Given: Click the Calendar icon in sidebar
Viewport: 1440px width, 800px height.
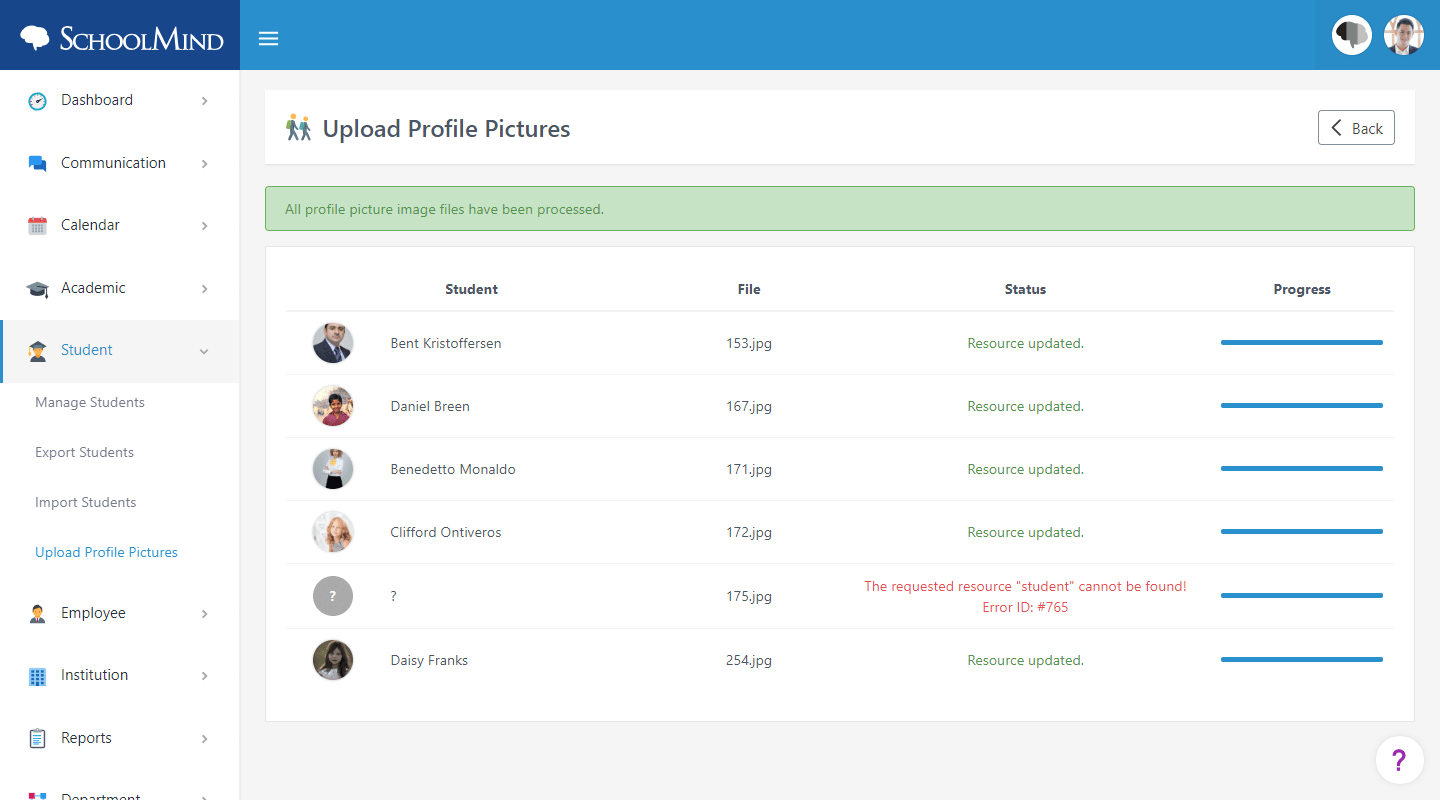Looking at the screenshot, I should (37, 226).
